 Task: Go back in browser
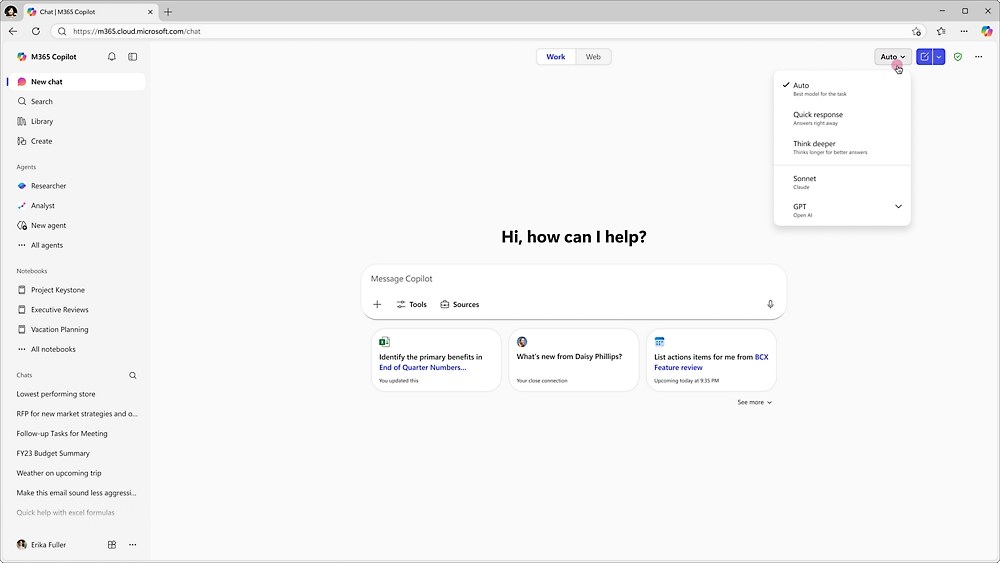coord(13,31)
